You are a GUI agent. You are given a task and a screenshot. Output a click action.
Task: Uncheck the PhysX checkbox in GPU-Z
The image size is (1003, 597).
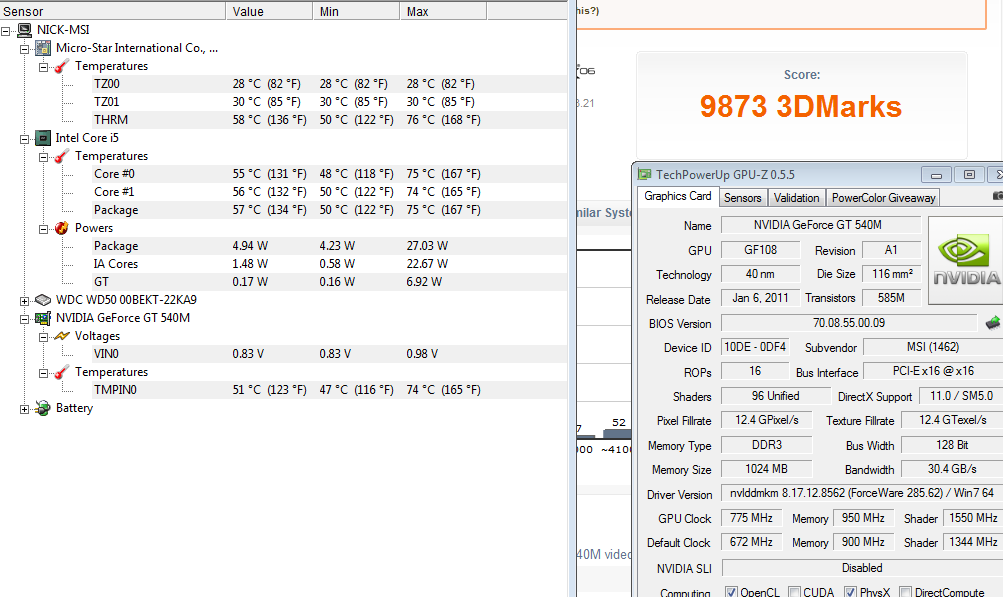click(x=850, y=592)
